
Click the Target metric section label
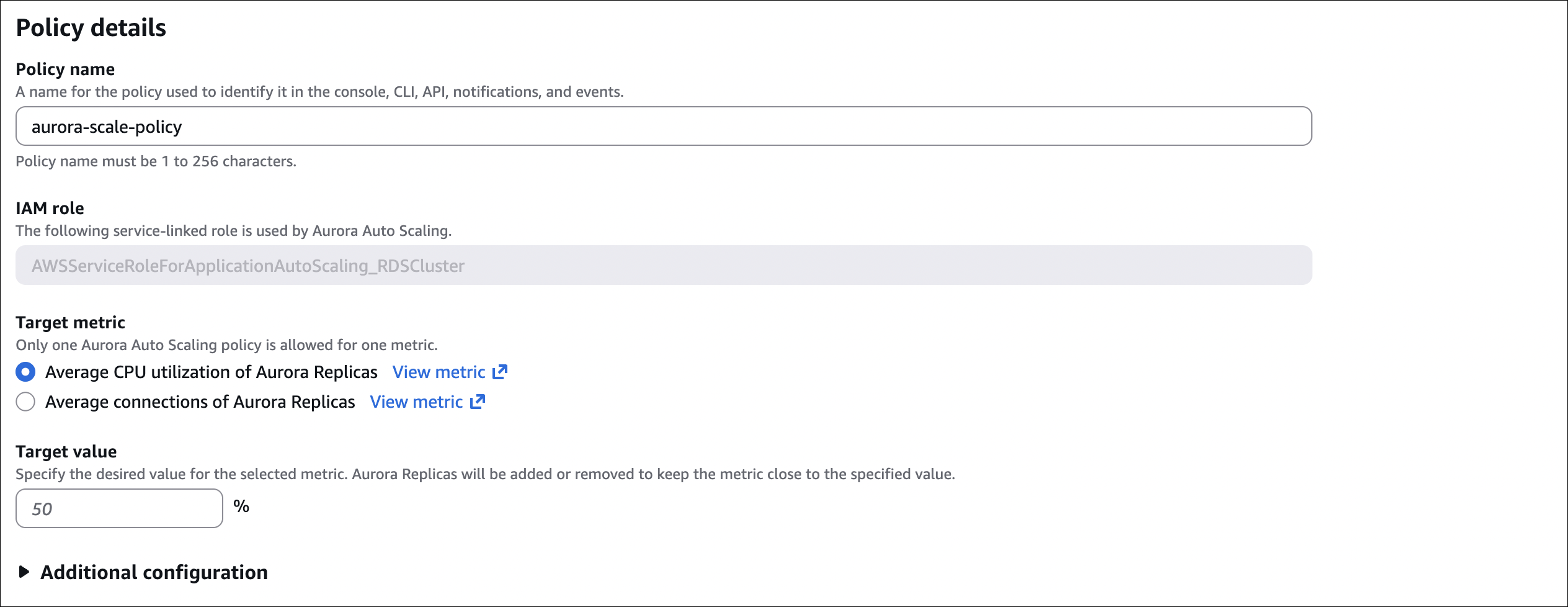(x=70, y=322)
